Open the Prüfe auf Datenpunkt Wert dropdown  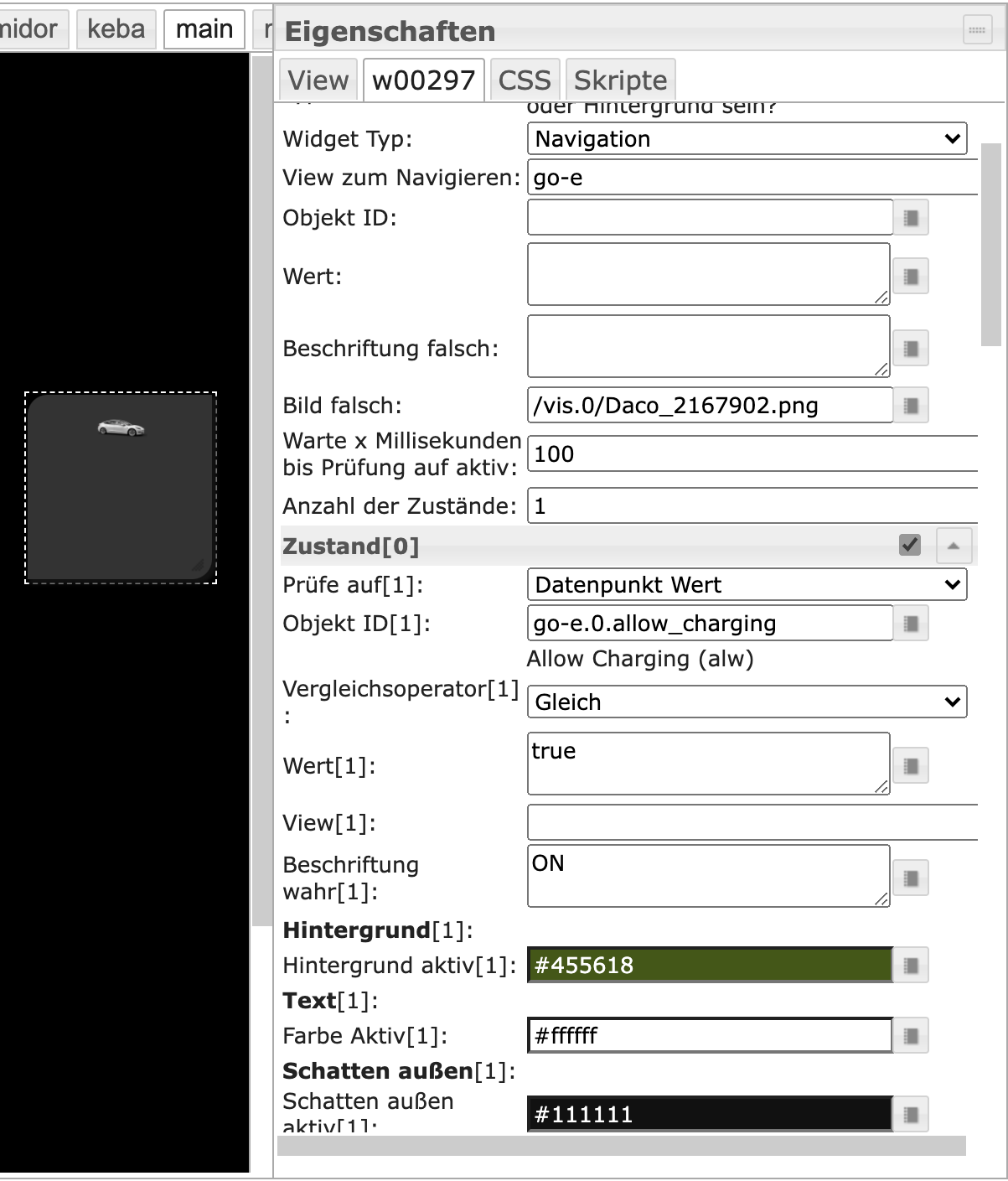point(747,585)
